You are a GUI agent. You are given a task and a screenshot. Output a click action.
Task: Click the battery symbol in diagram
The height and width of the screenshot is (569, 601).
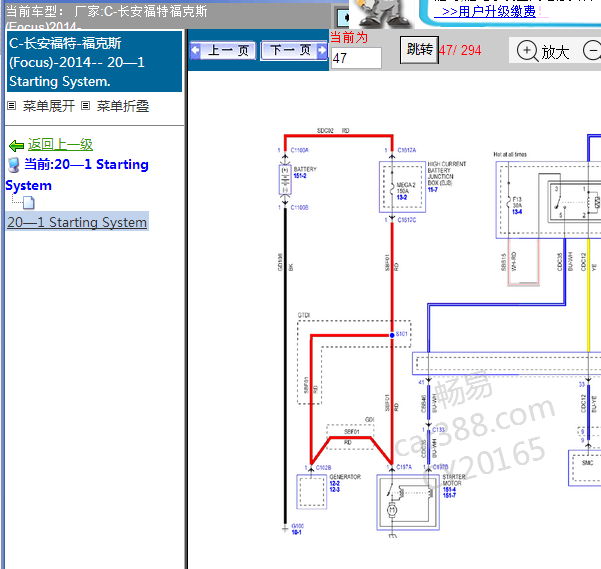285,179
